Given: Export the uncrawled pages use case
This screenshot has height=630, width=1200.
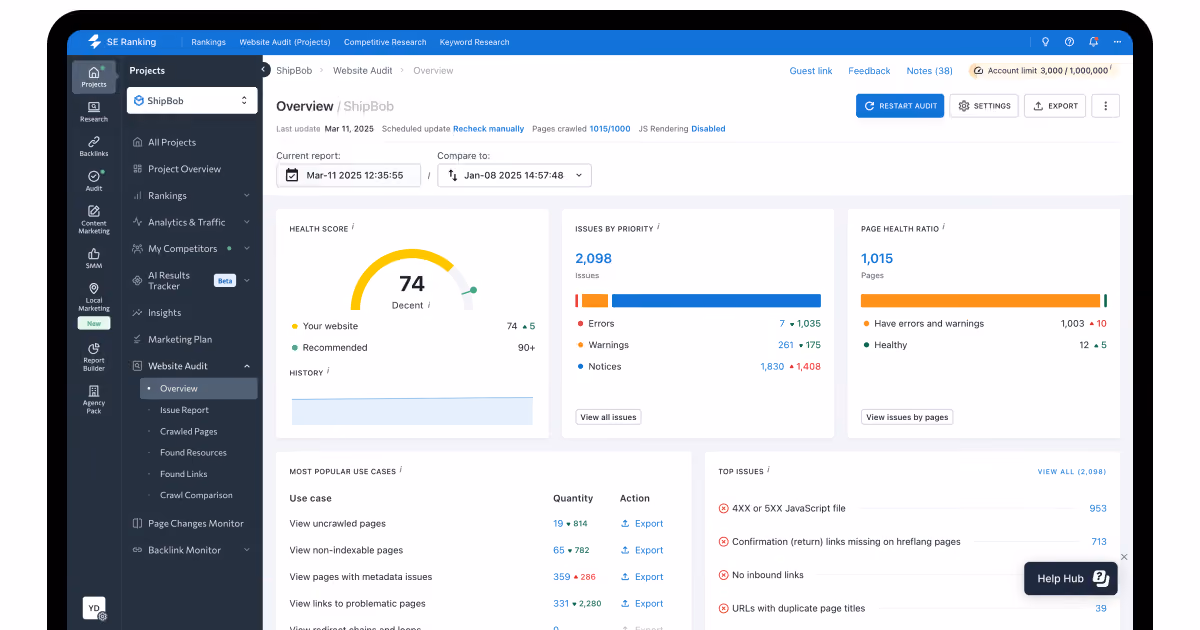Looking at the screenshot, I should click(x=642, y=524).
